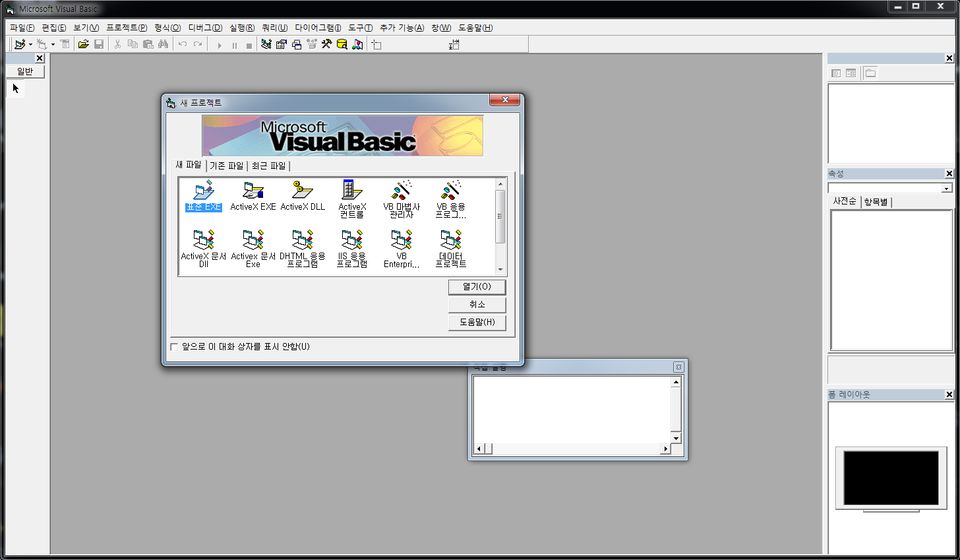
Task: Check 앞으로 이 대화 상자를 표시 안함 checkbox
Action: point(174,347)
